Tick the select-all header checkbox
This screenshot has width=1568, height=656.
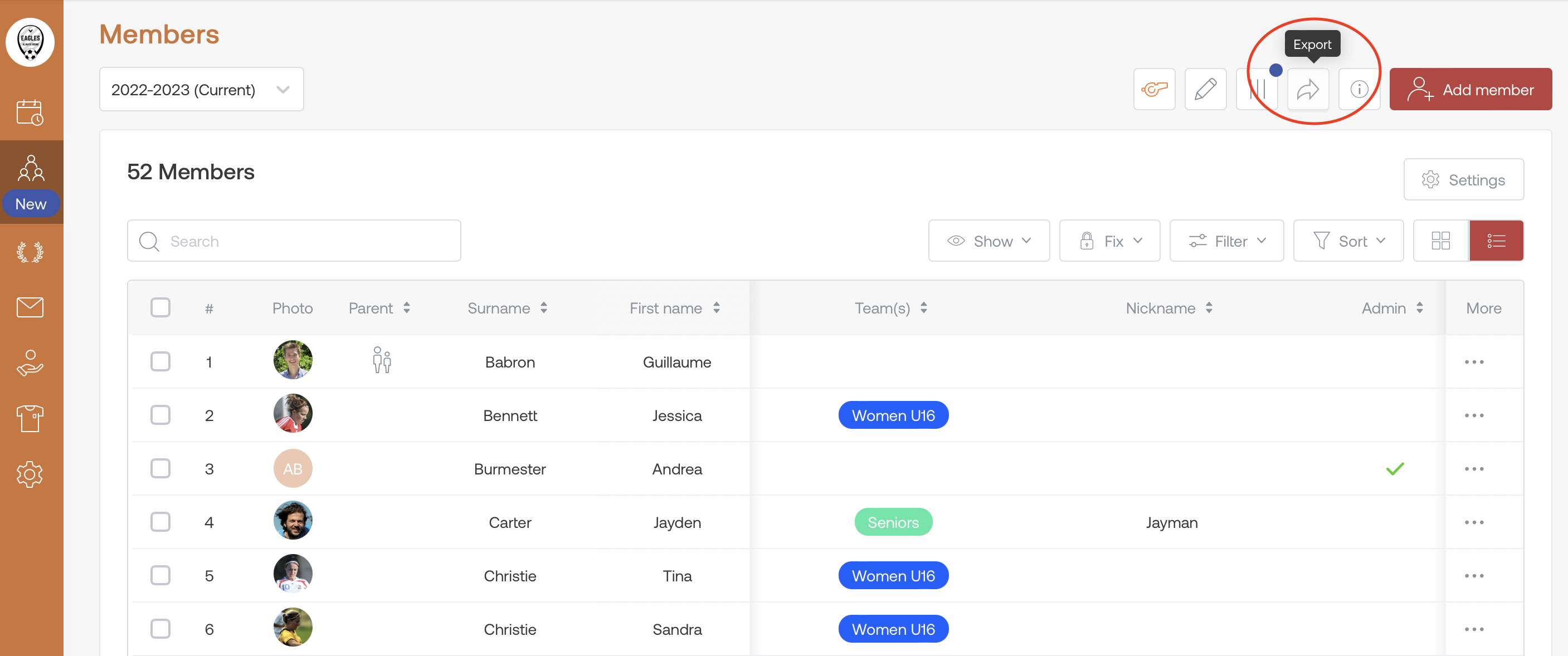160,308
